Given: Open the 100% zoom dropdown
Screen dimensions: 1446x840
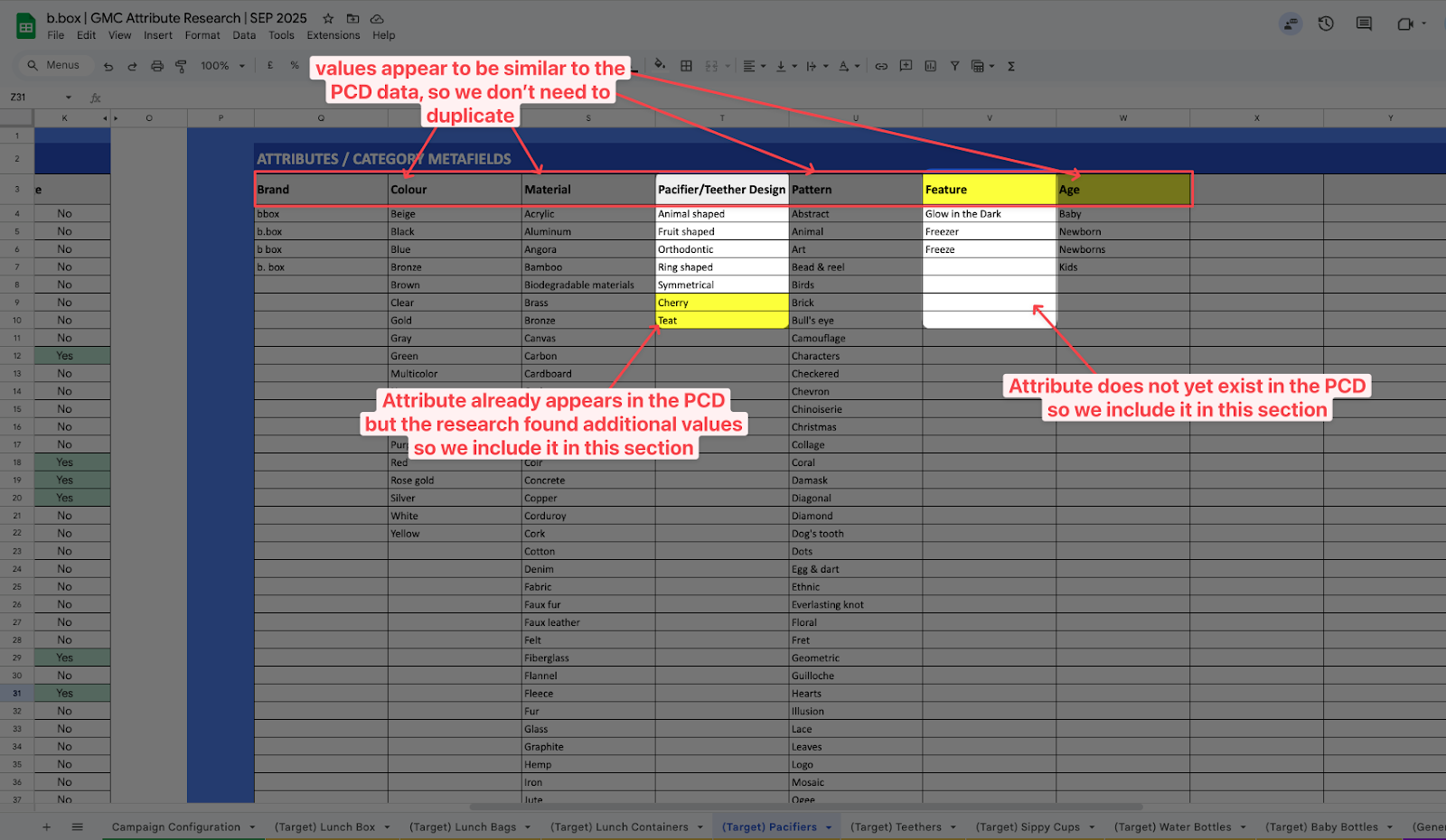Looking at the screenshot, I should pos(222,66).
